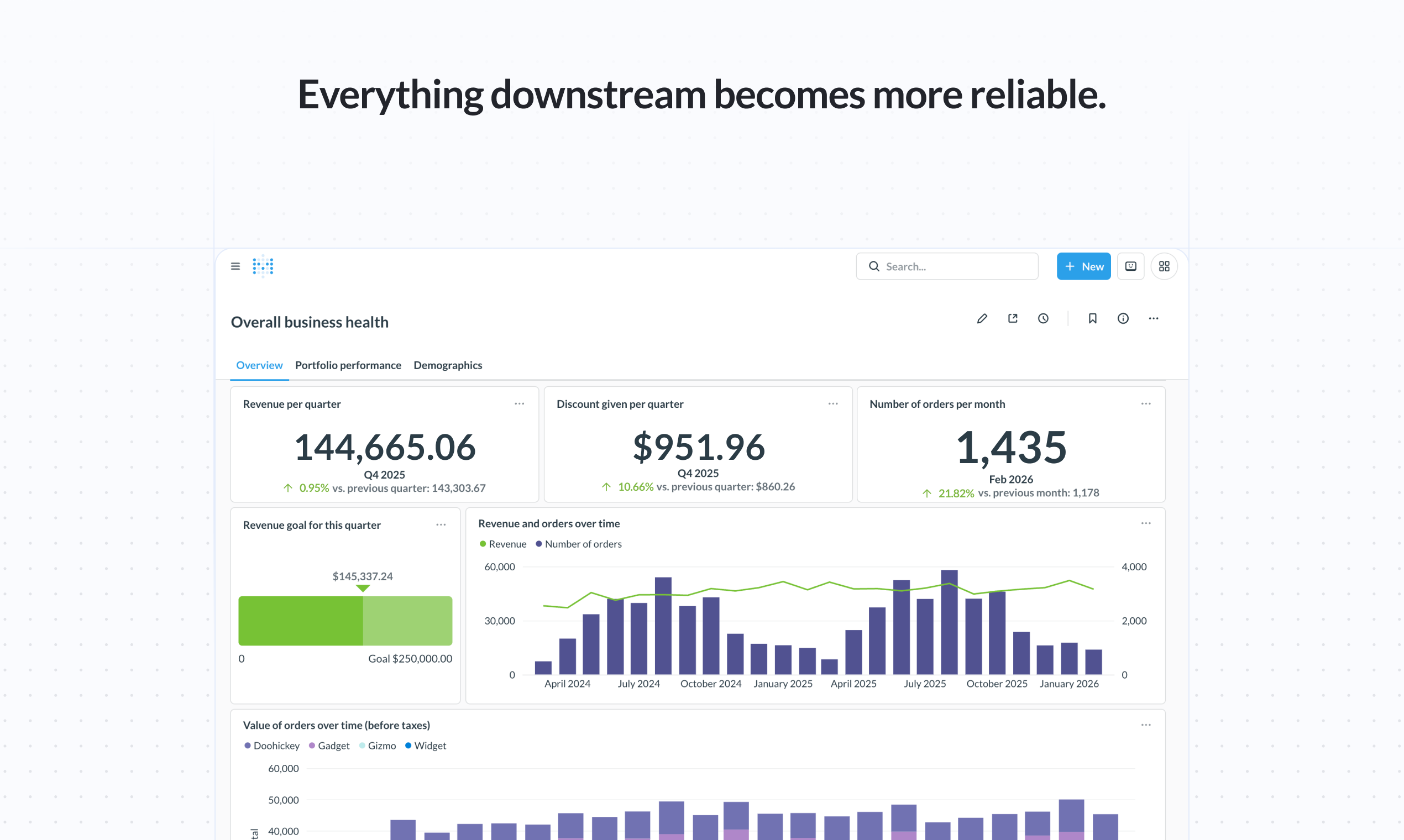Switch to the Portfolio performance tab
Screen dimensions: 1404x840
coord(348,365)
